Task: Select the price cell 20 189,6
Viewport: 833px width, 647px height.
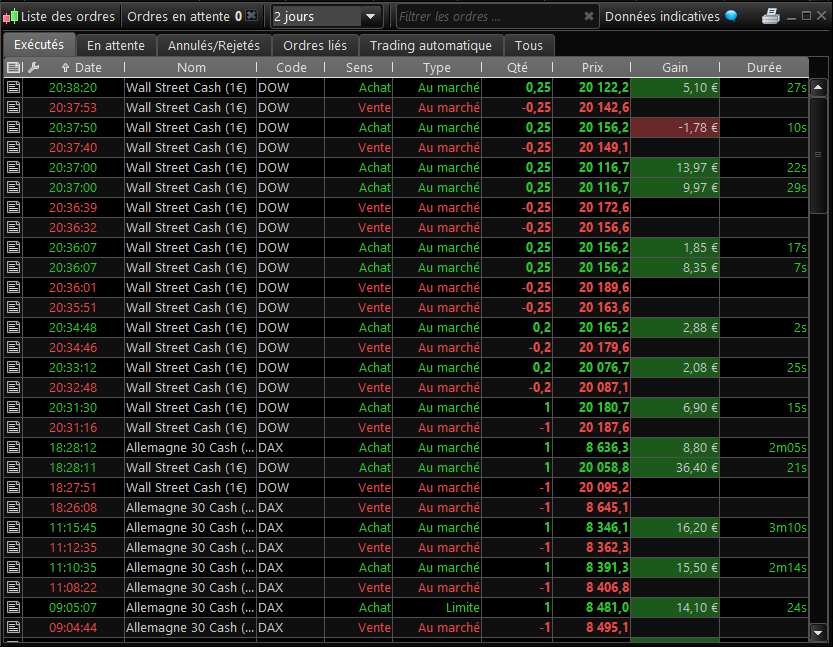Action: click(x=592, y=288)
